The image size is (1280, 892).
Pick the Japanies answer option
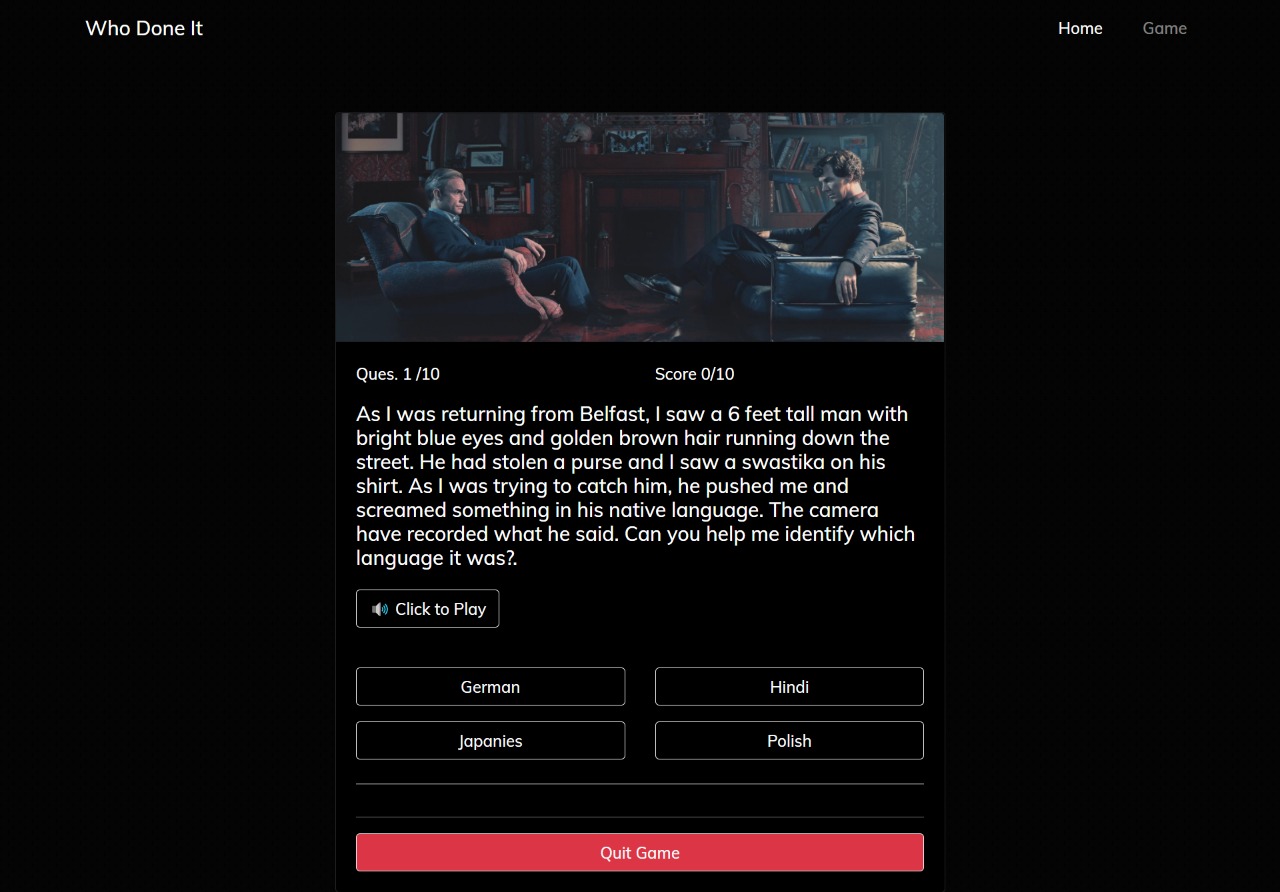click(x=490, y=741)
